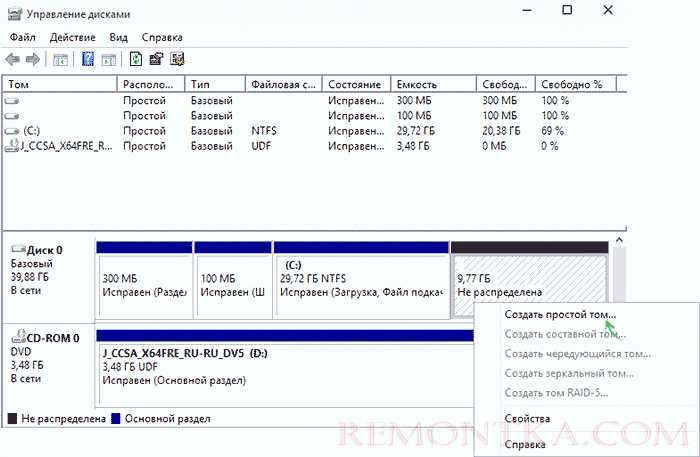
Task: Open the Справка menu in menu bar
Action: click(x=162, y=37)
